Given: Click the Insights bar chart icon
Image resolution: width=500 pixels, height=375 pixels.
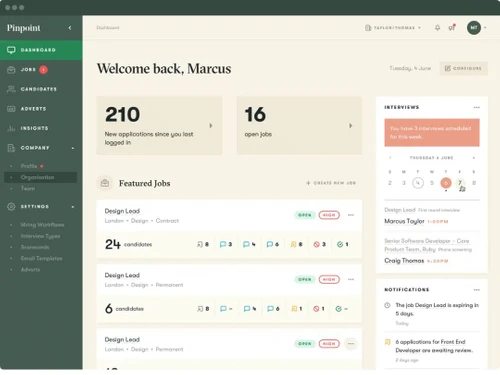Looking at the screenshot, I should pyautogui.click(x=11, y=128).
